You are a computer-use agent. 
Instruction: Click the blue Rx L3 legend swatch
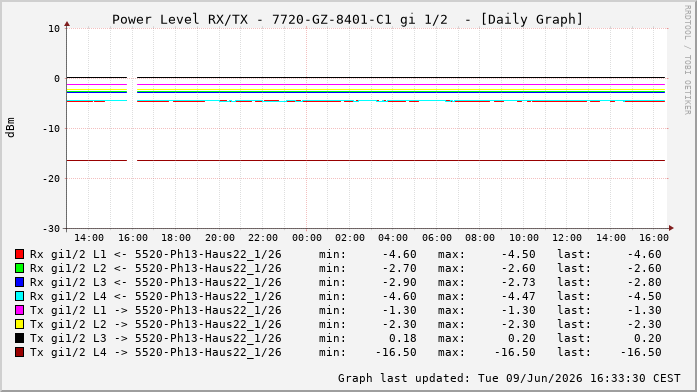point(20,282)
